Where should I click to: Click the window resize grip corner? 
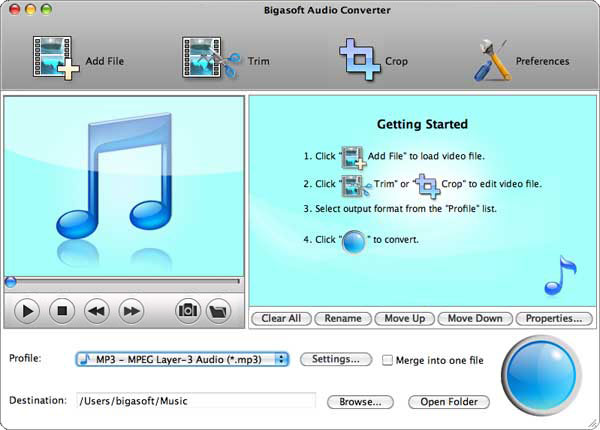(593, 423)
